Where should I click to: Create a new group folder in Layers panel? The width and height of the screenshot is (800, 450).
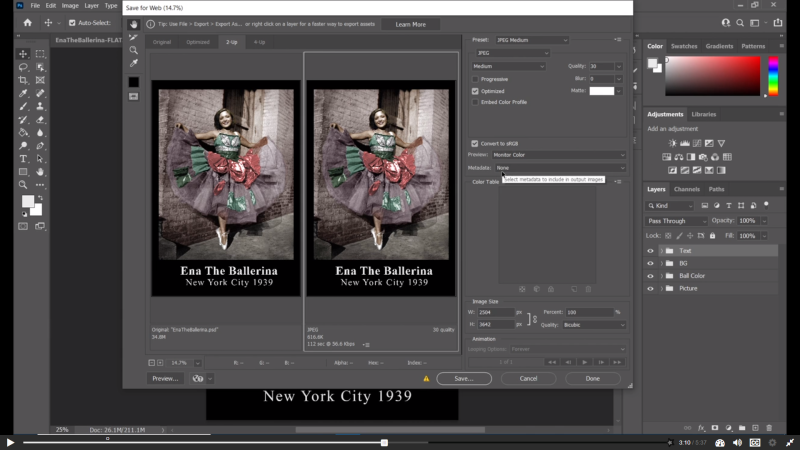[x=742, y=428]
